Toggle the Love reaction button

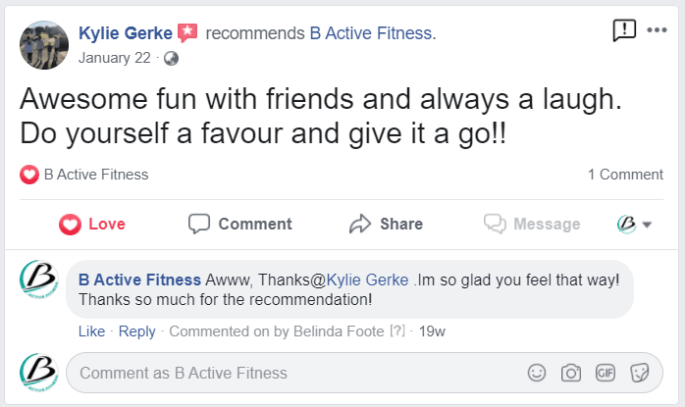[x=92, y=224]
